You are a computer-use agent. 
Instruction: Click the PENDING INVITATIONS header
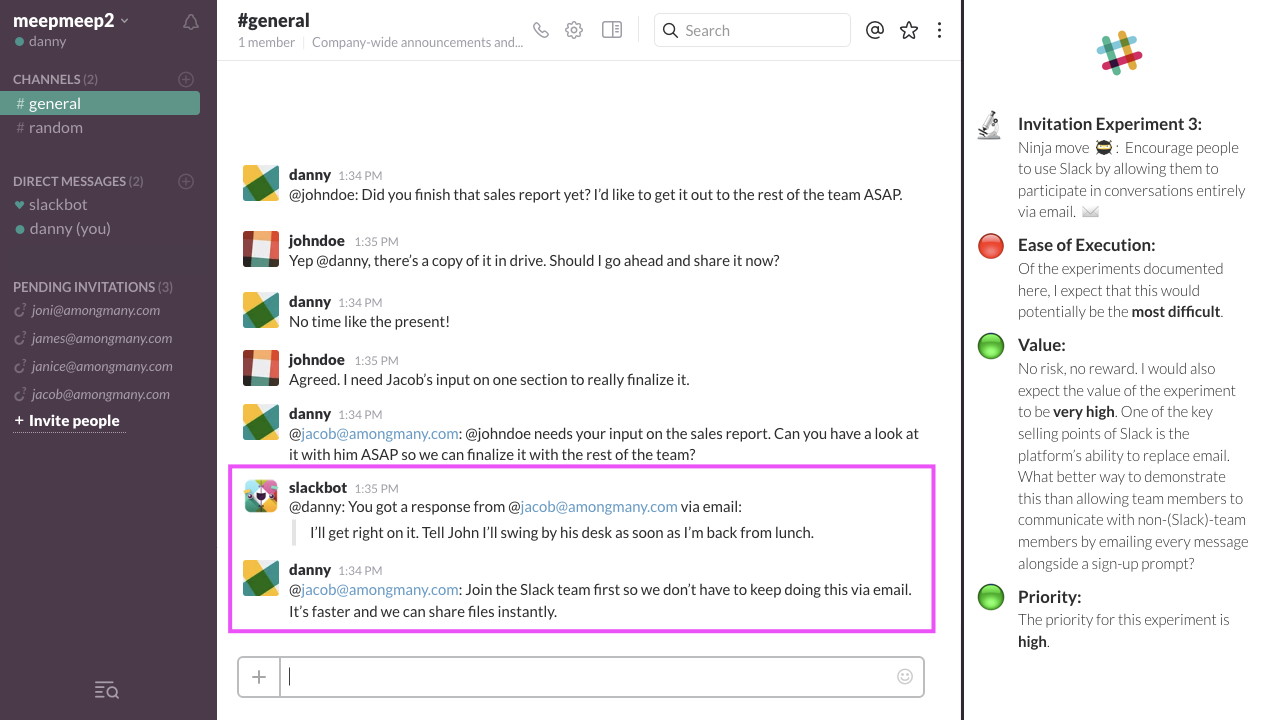point(93,287)
